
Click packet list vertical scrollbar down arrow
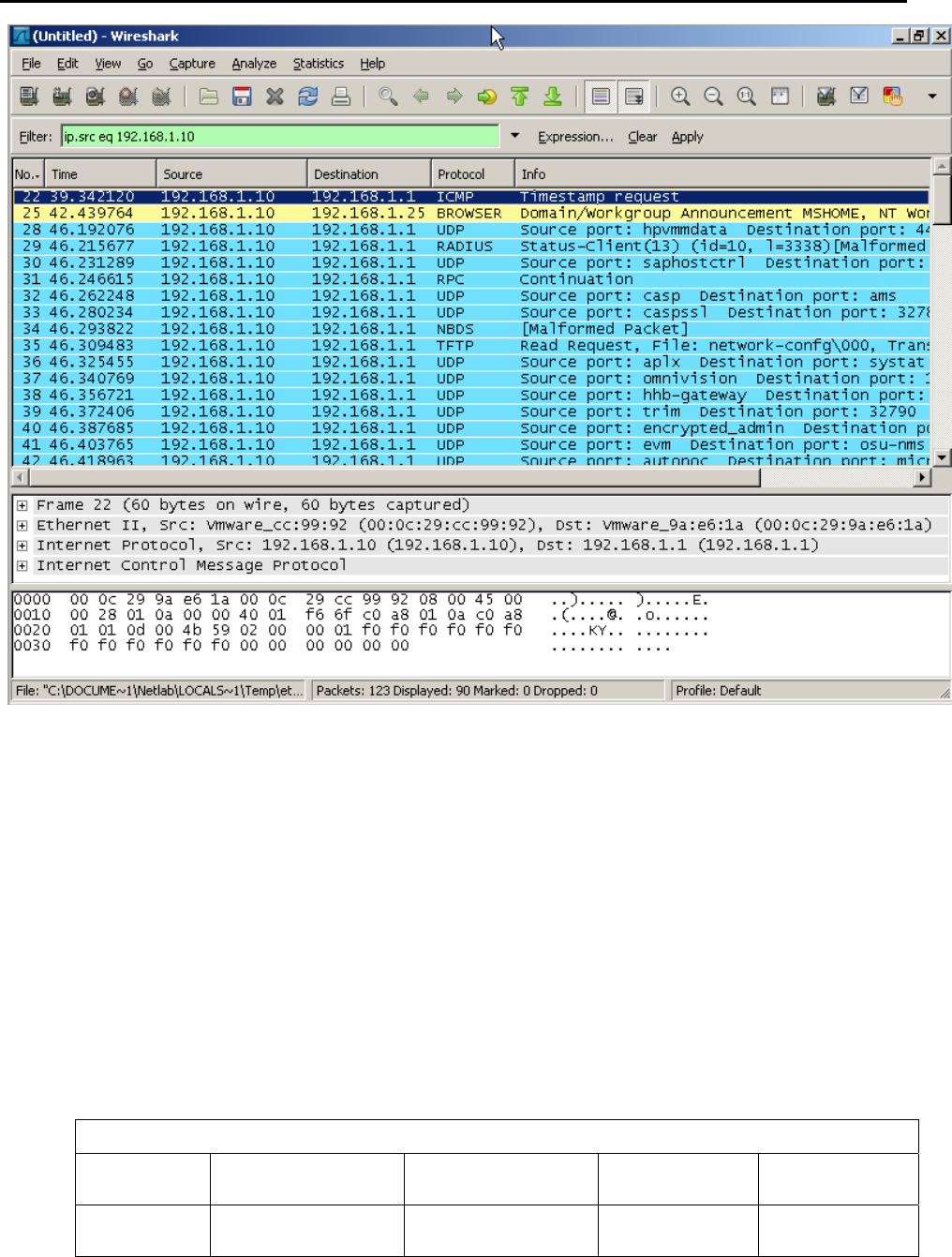(942, 458)
